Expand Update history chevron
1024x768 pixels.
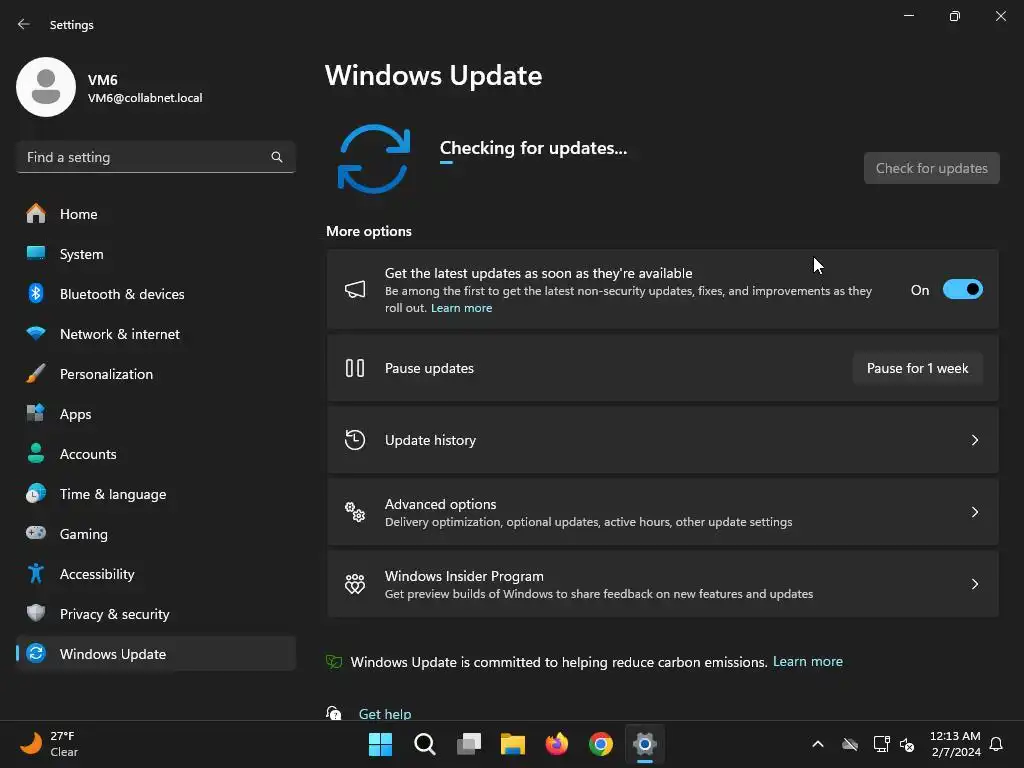974,440
